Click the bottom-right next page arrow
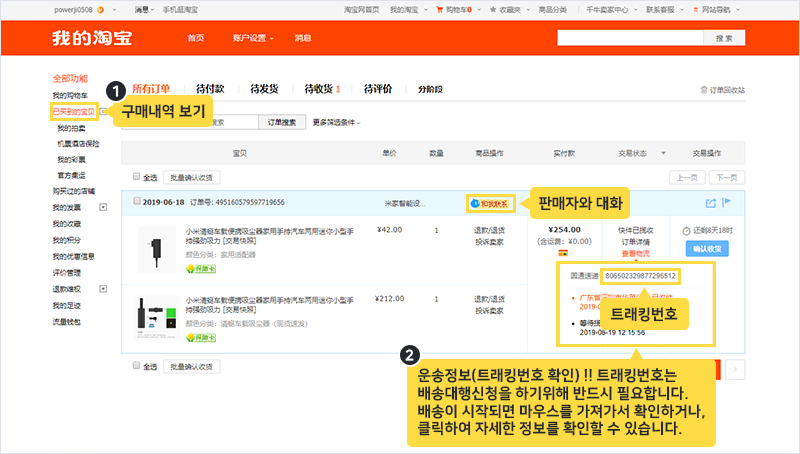Viewport: 800px width, 454px height. (735, 369)
